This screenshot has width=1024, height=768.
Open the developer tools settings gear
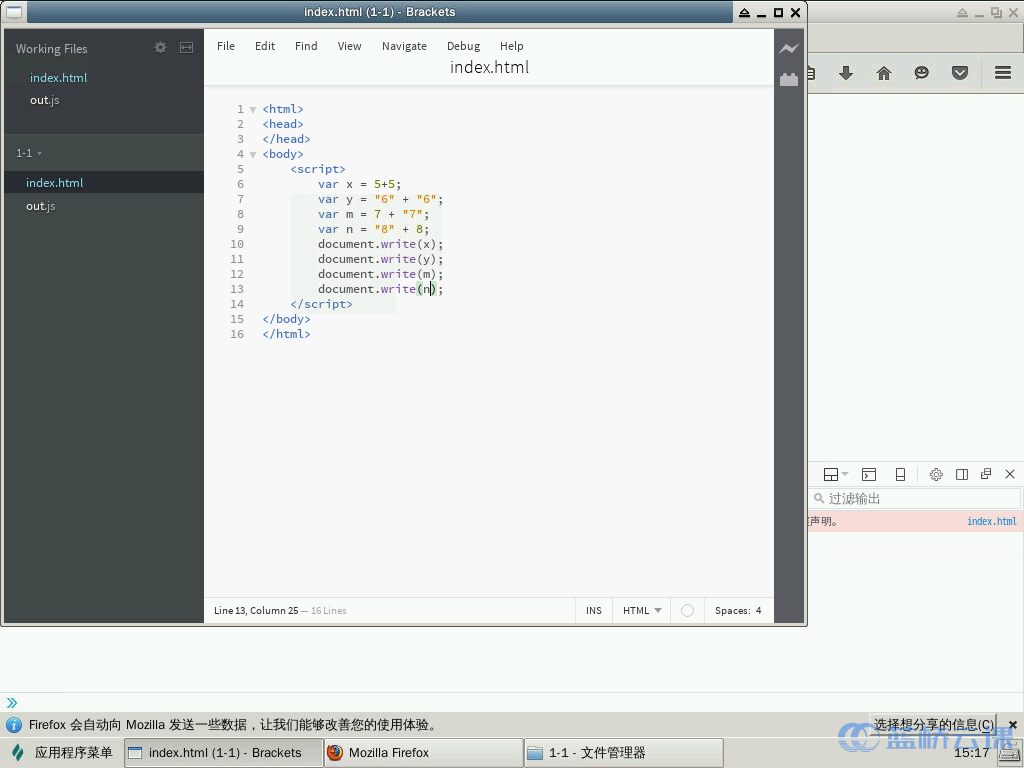click(936, 474)
